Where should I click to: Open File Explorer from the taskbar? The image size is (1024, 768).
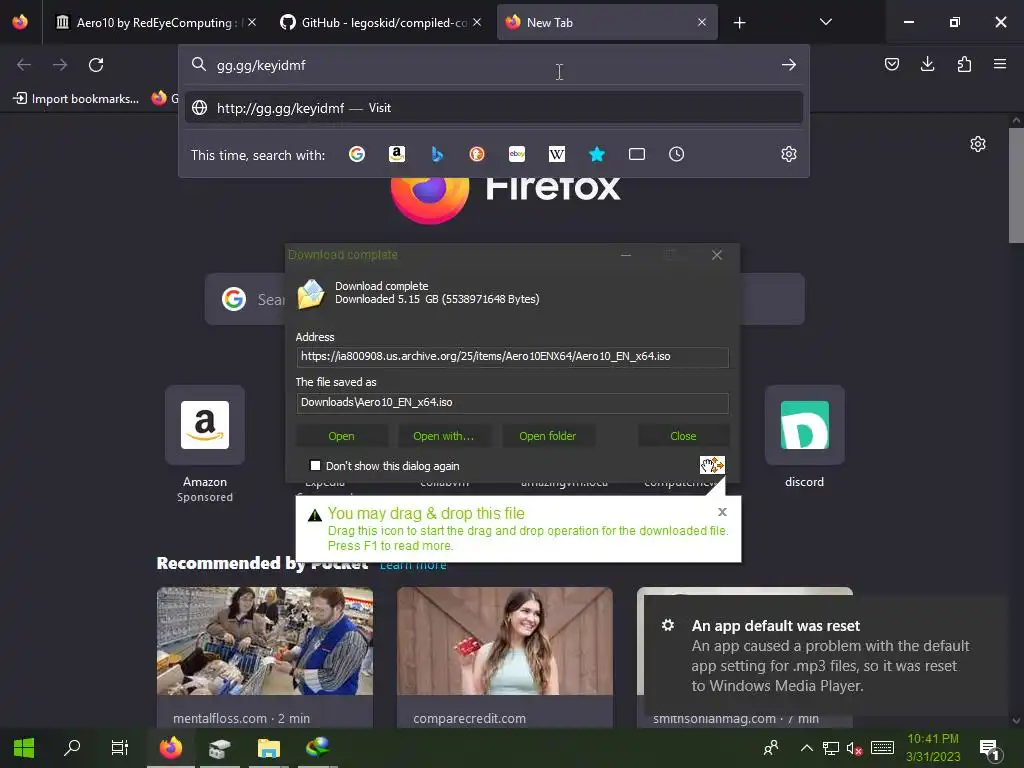pos(268,748)
